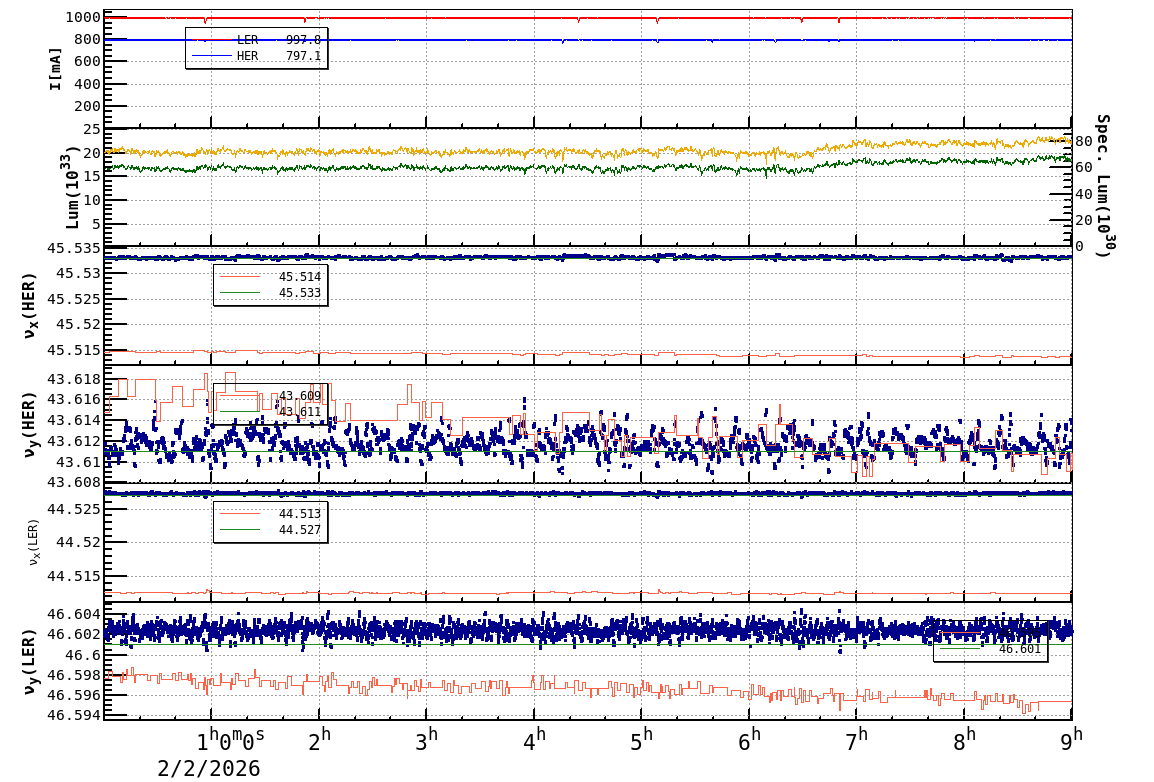Click the 200 tick on current axis
1154x782 pixels.
[87, 106]
